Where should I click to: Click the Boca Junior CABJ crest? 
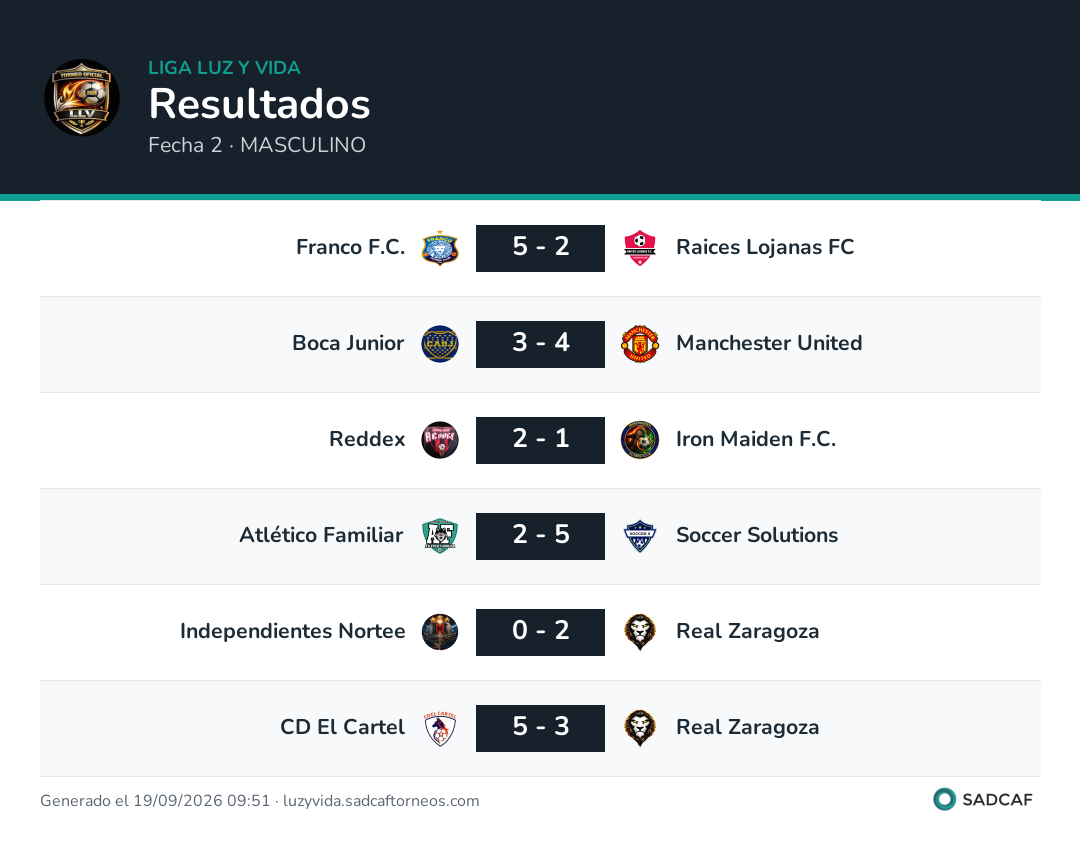click(x=440, y=344)
